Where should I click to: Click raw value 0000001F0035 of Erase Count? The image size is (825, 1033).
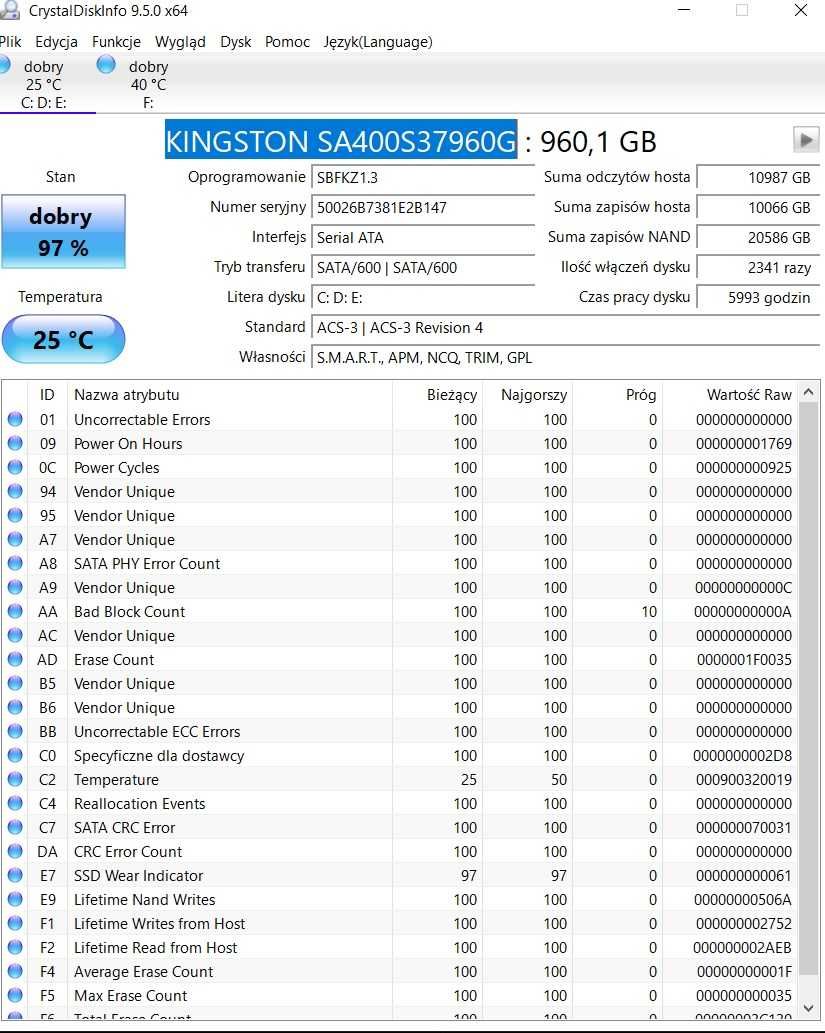tap(744, 659)
